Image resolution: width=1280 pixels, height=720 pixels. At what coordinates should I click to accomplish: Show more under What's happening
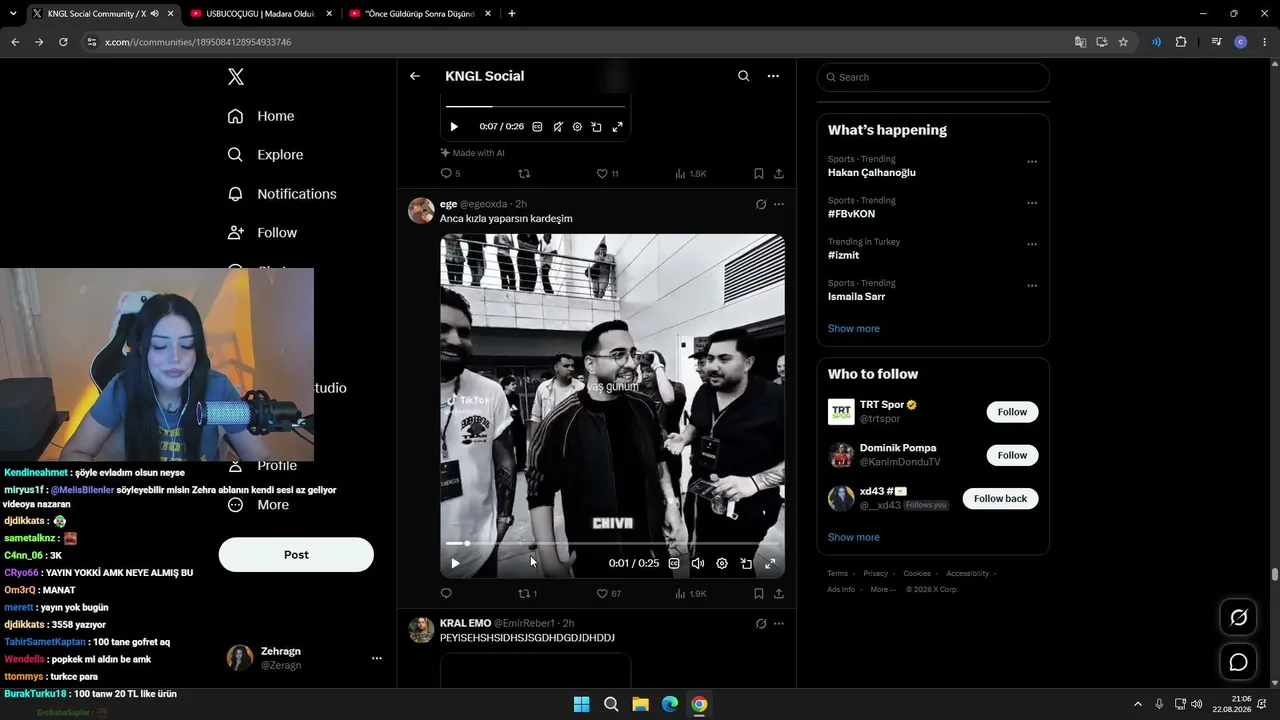click(x=854, y=329)
